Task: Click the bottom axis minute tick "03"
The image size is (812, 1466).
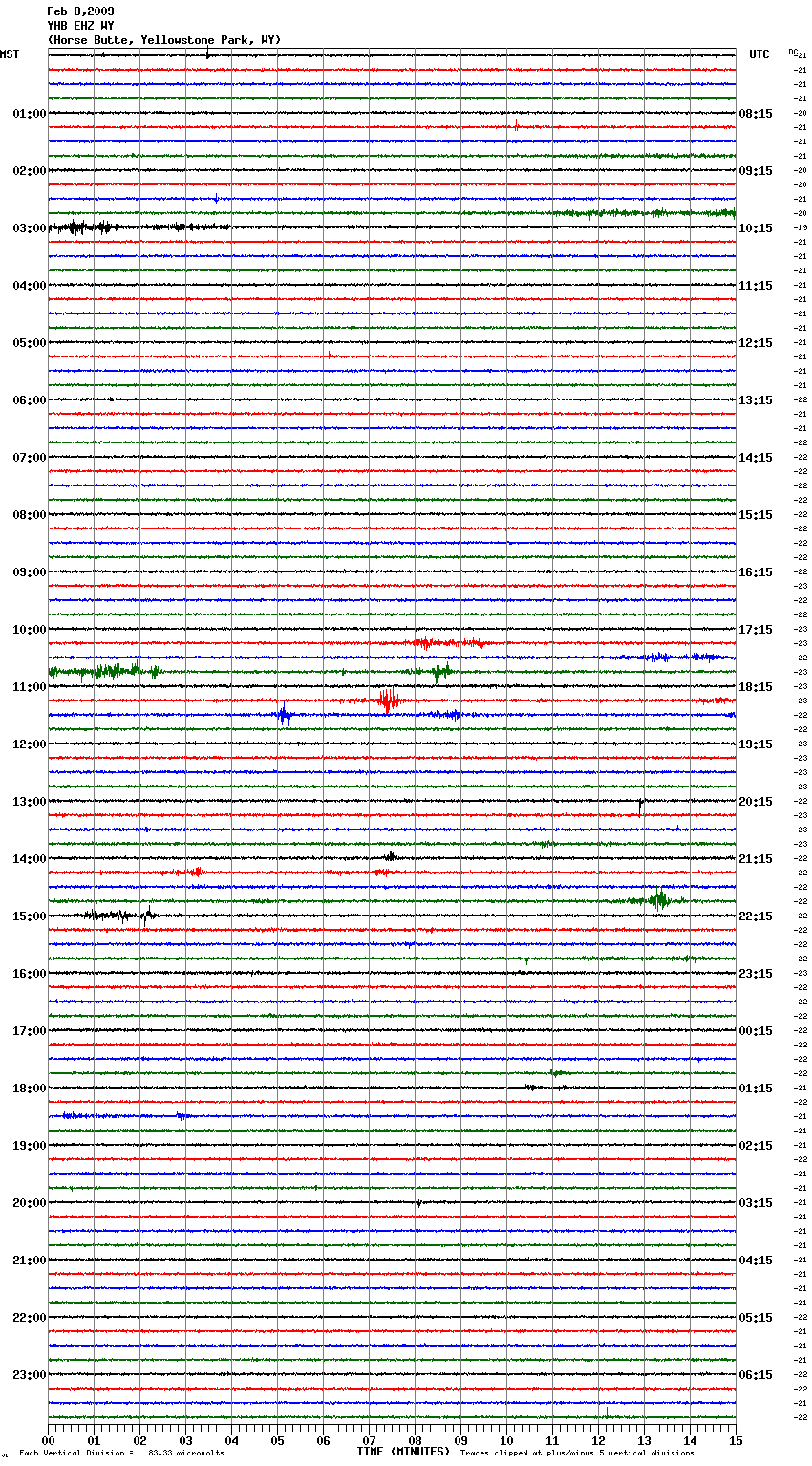Action: pyautogui.click(x=185, y=1440)
